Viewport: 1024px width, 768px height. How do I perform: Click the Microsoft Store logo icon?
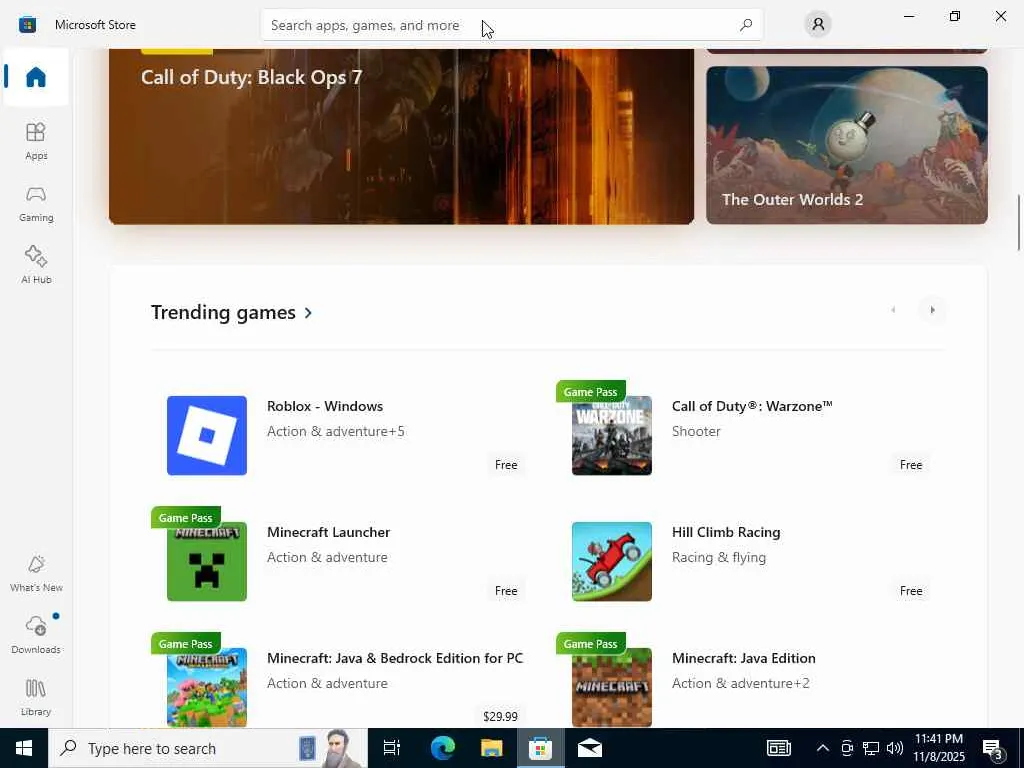(x=27, y=25)
